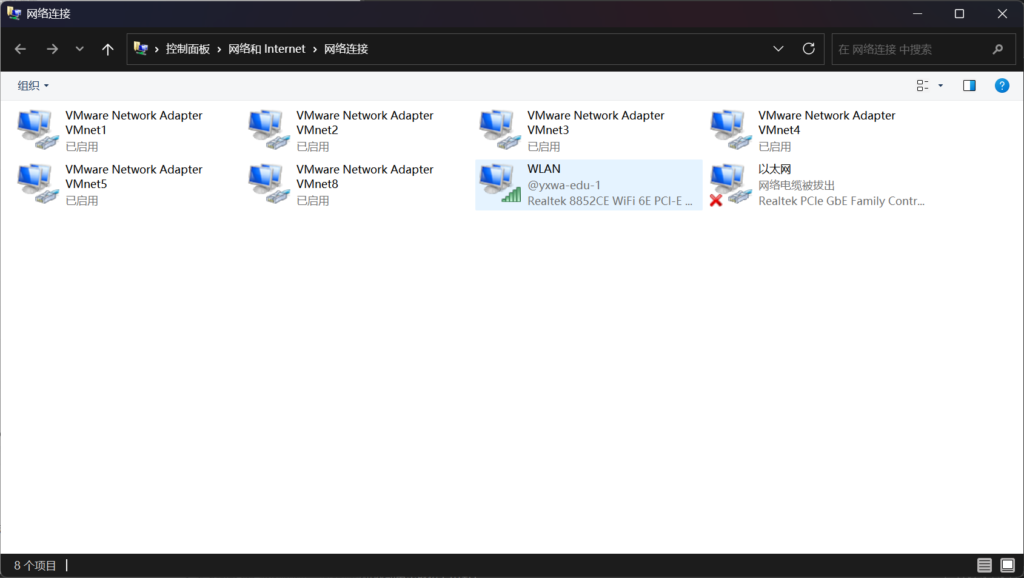Click the WLAN wireless connection icon
This screenshot has width=1024, height=578.
499,184
